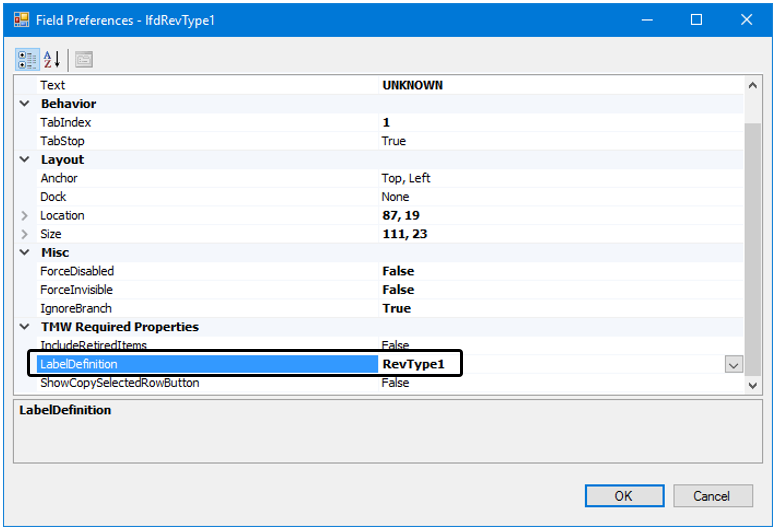Click the Property Pages toolbar icon
This screenshot has height=530, width=775.
point(84,59)
